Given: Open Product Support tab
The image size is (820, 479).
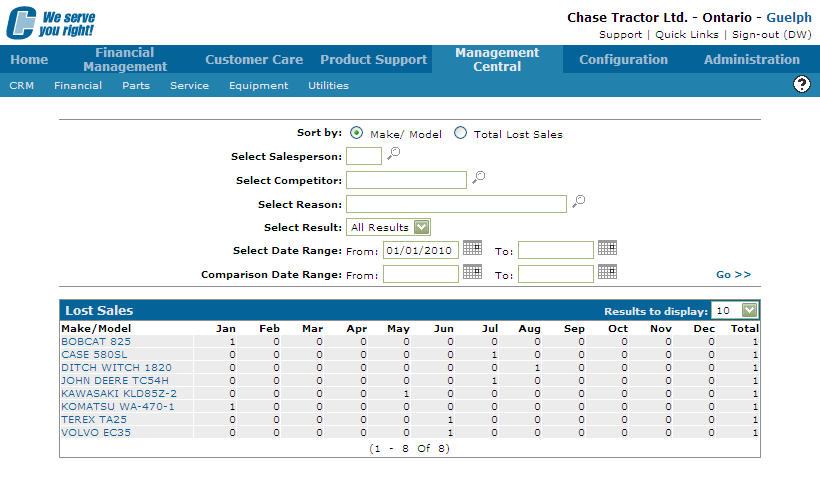Looking at the screenshot, I should (x=373, y=60).
